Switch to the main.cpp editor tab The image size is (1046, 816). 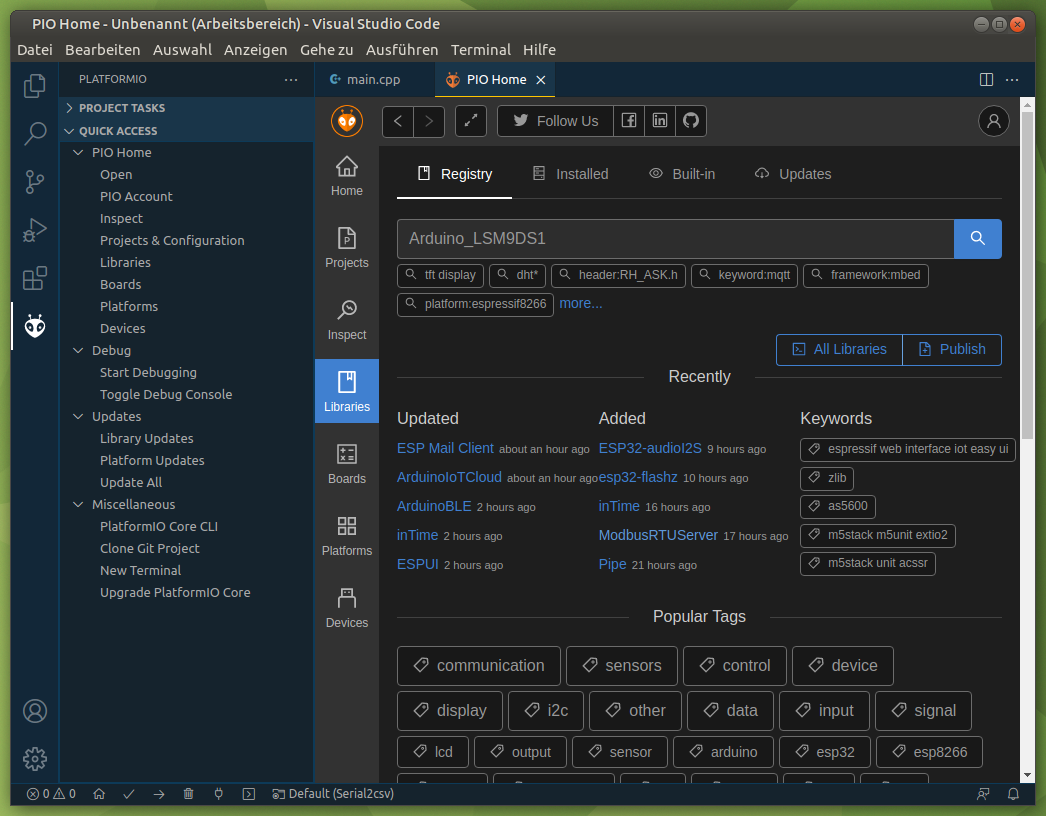click(x=374, y=80)
